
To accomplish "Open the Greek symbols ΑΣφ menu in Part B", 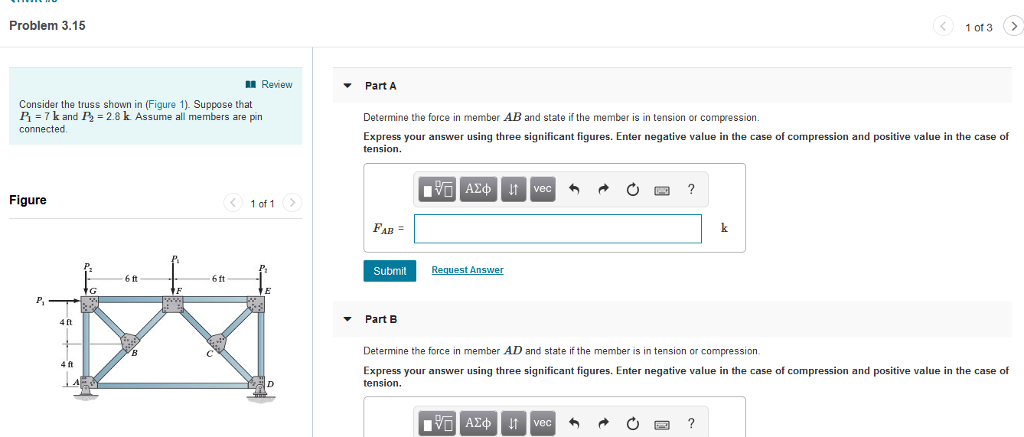I will [479, 423].
